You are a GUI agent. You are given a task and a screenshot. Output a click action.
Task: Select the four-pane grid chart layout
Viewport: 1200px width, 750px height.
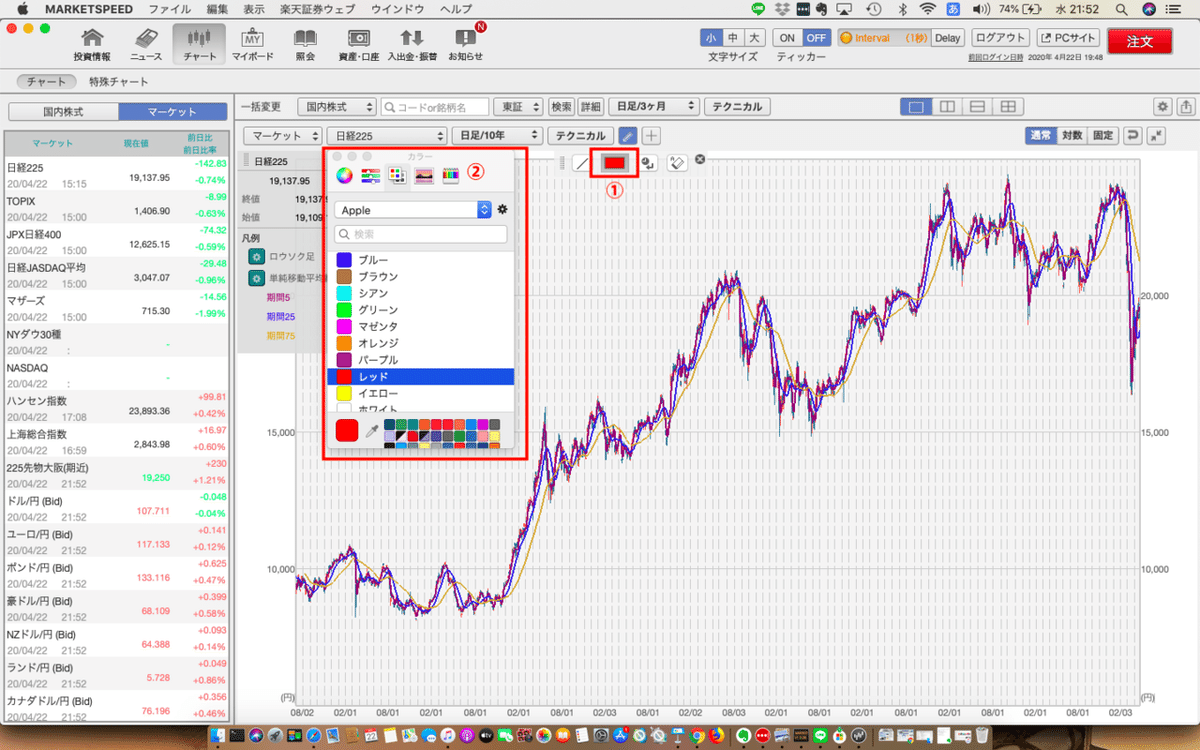(x=1009, y=106)
